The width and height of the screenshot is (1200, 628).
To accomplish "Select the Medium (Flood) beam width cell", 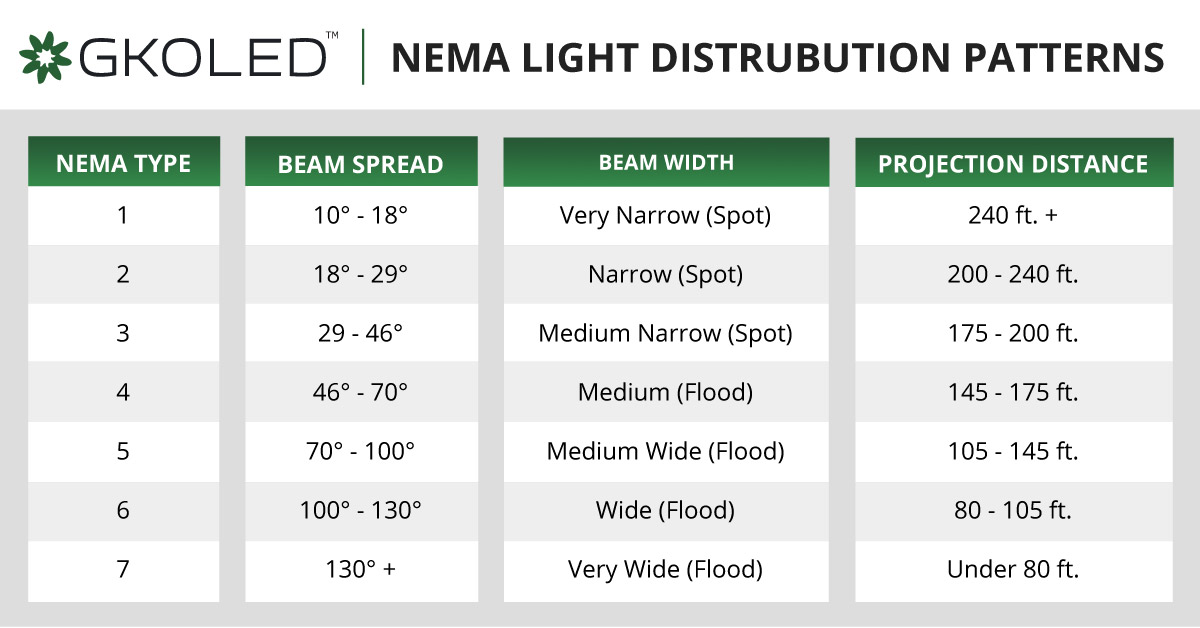I will tap(665, 392).
